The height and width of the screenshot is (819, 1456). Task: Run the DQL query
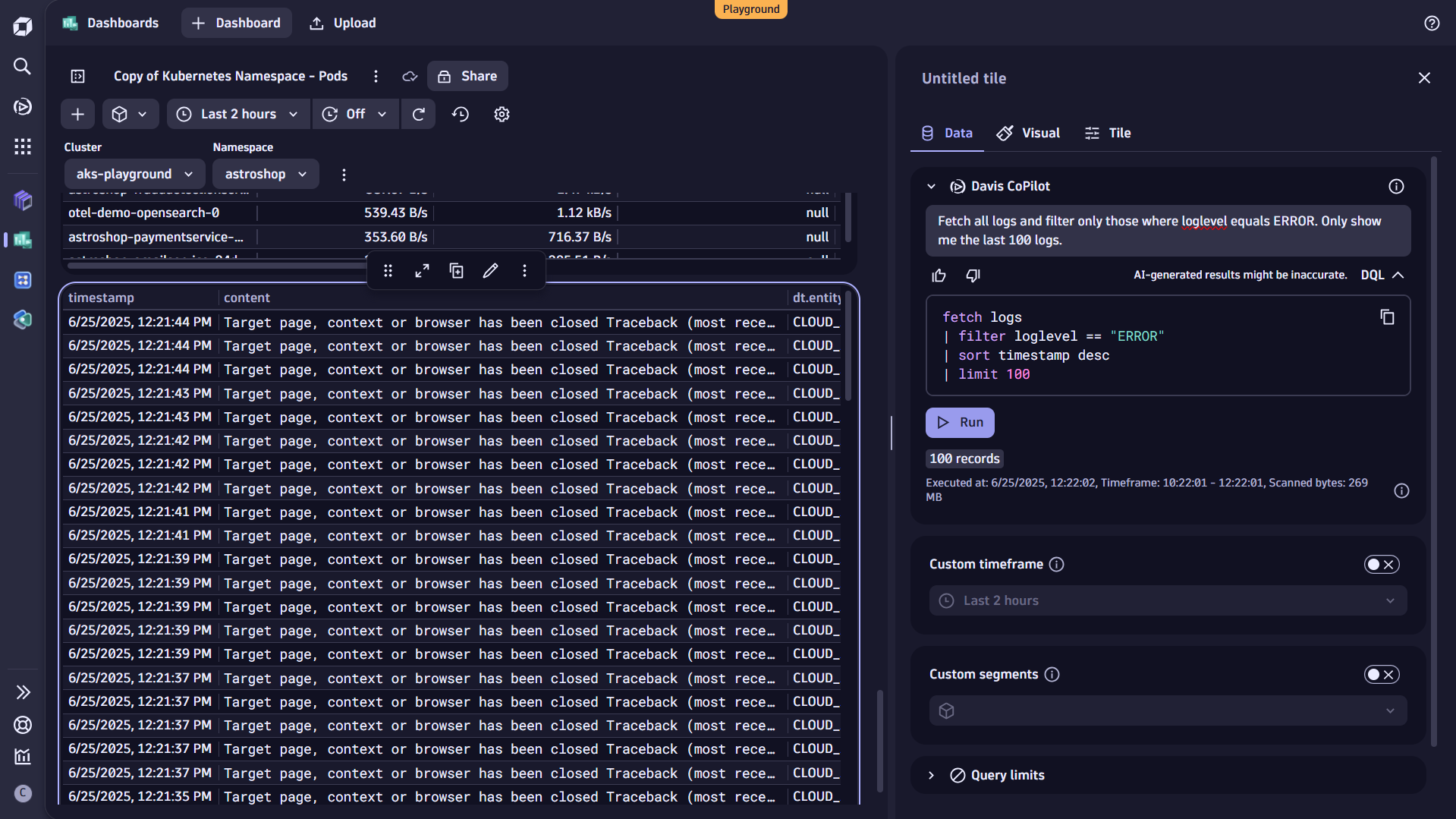pyautogui.click(x=959, y=422)
